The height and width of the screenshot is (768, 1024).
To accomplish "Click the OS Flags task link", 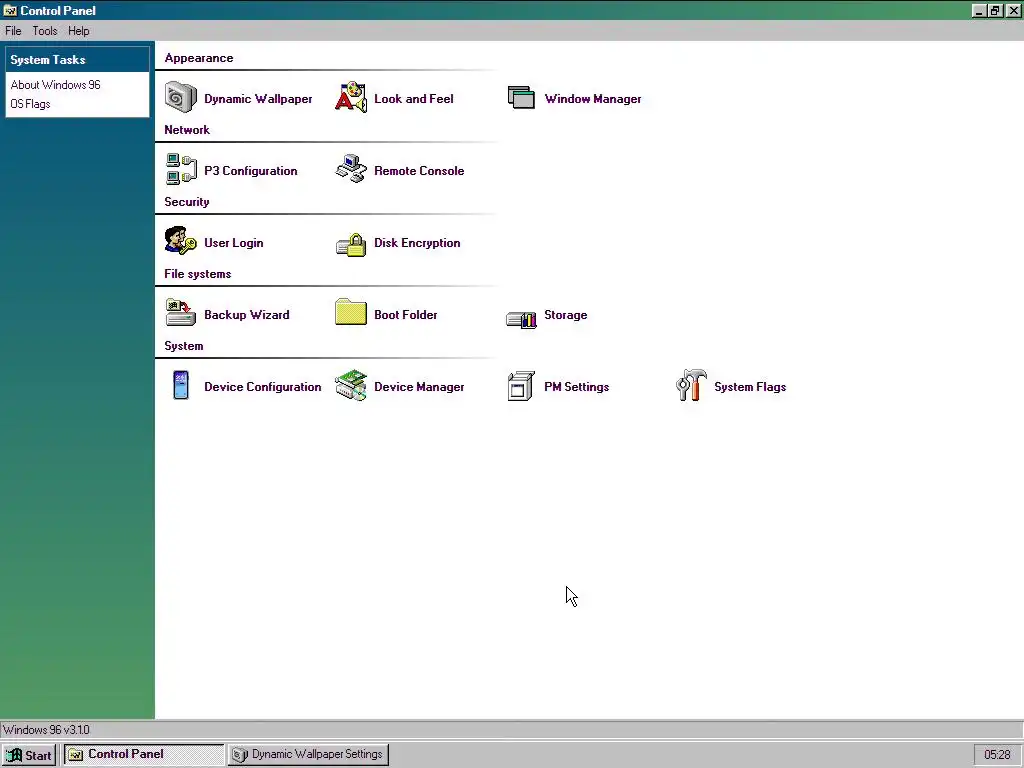I will click(x=30, y=104).
